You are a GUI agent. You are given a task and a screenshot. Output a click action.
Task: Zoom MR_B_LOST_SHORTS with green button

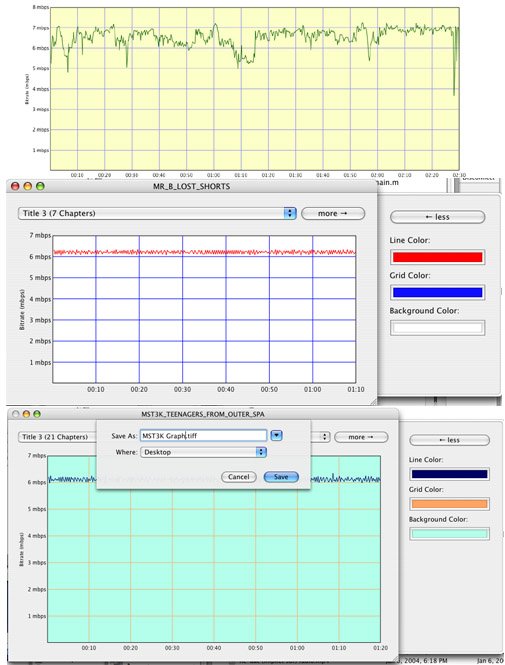click(40, 186)
